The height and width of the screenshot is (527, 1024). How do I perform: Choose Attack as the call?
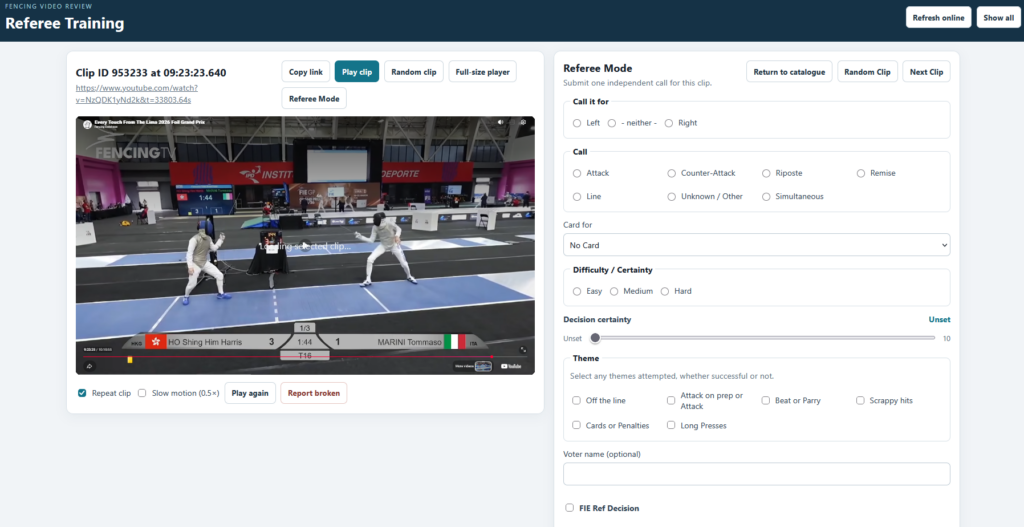point(577,174)
